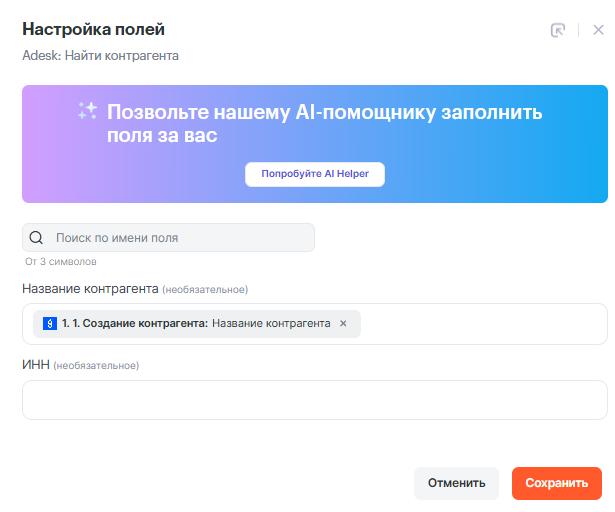Image resolution: width=615 pixels, height=512 pixels.
Task: Close the Настройка полей dialog
Action: (x=598, y=30)
